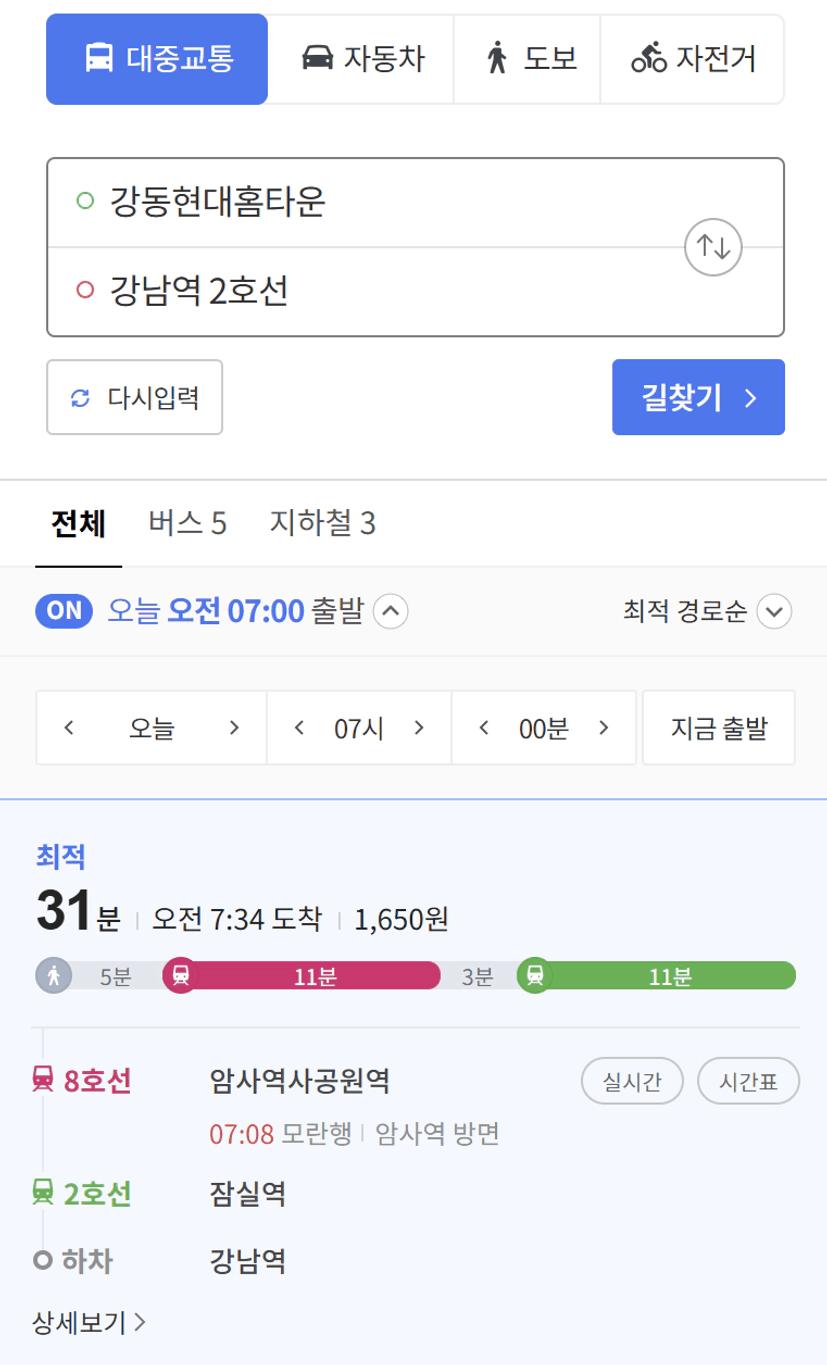Click the 지금 출발 button
The height and width of the screenshot is (1365, 827).
[719, 728]
